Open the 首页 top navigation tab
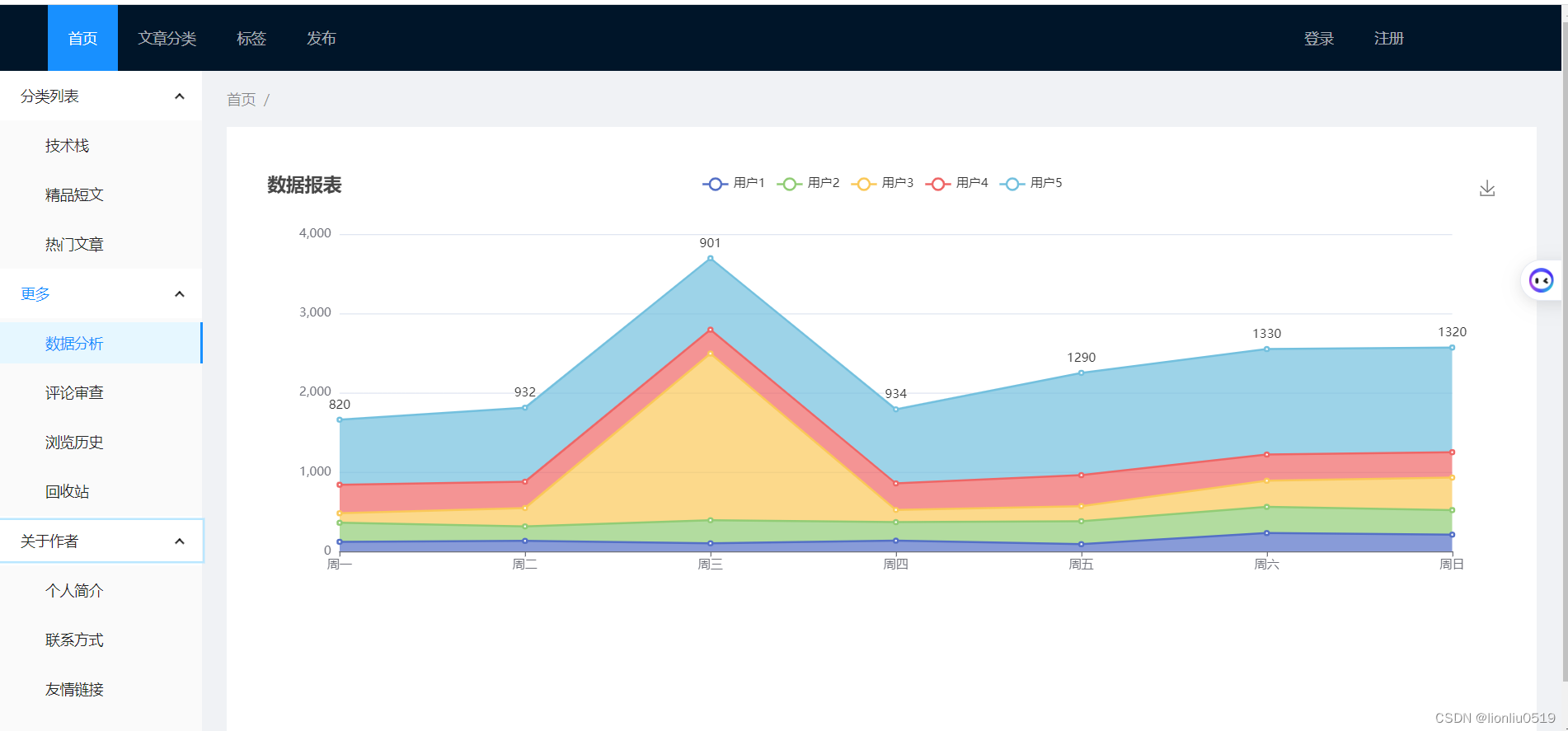 (82, 38)
